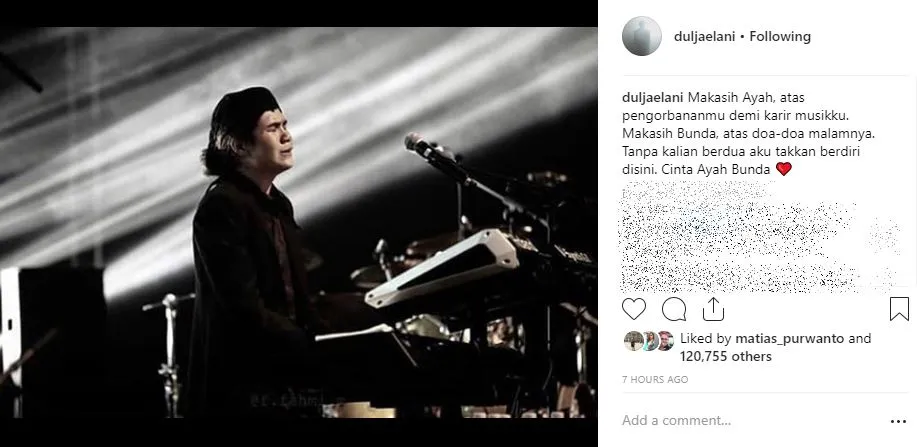The height and width of the screenshot is (447, 917).
Task: Share the post via share icon
Action: coord(713,309)
